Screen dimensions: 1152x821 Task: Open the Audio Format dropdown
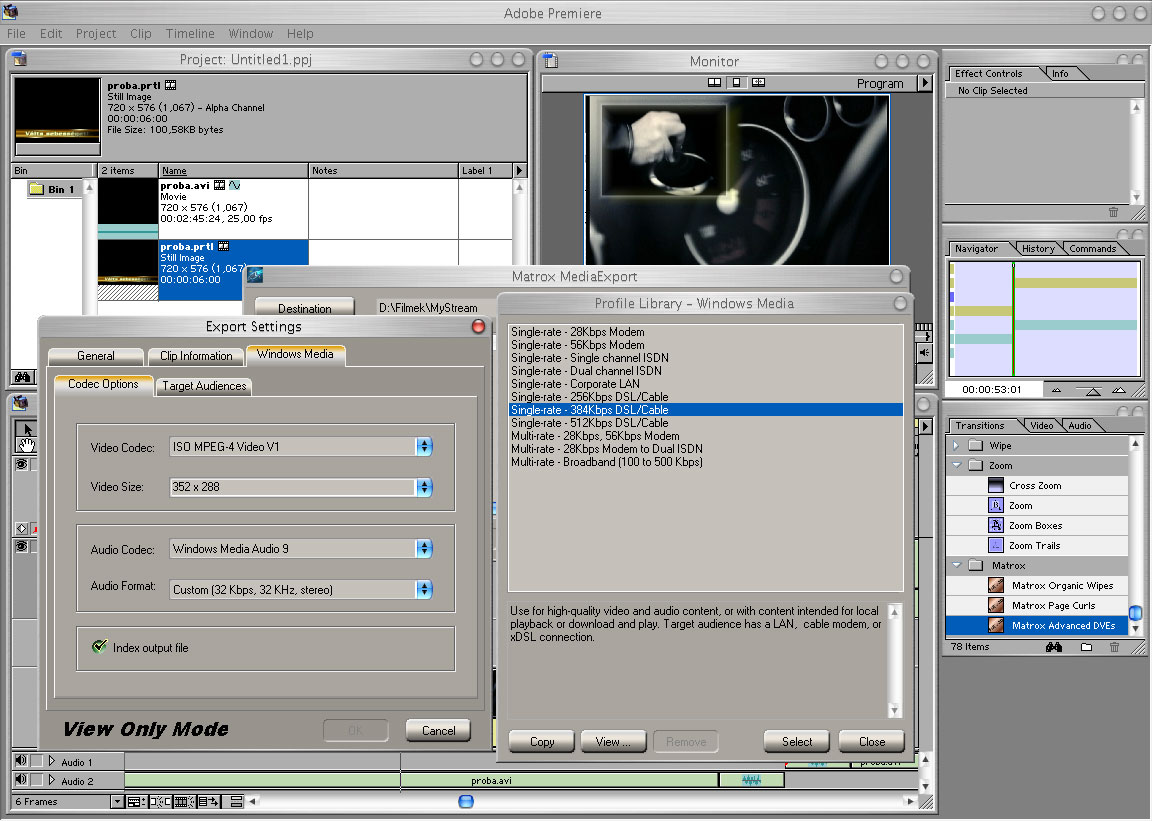pyautogui.click(x=424, y=589)
